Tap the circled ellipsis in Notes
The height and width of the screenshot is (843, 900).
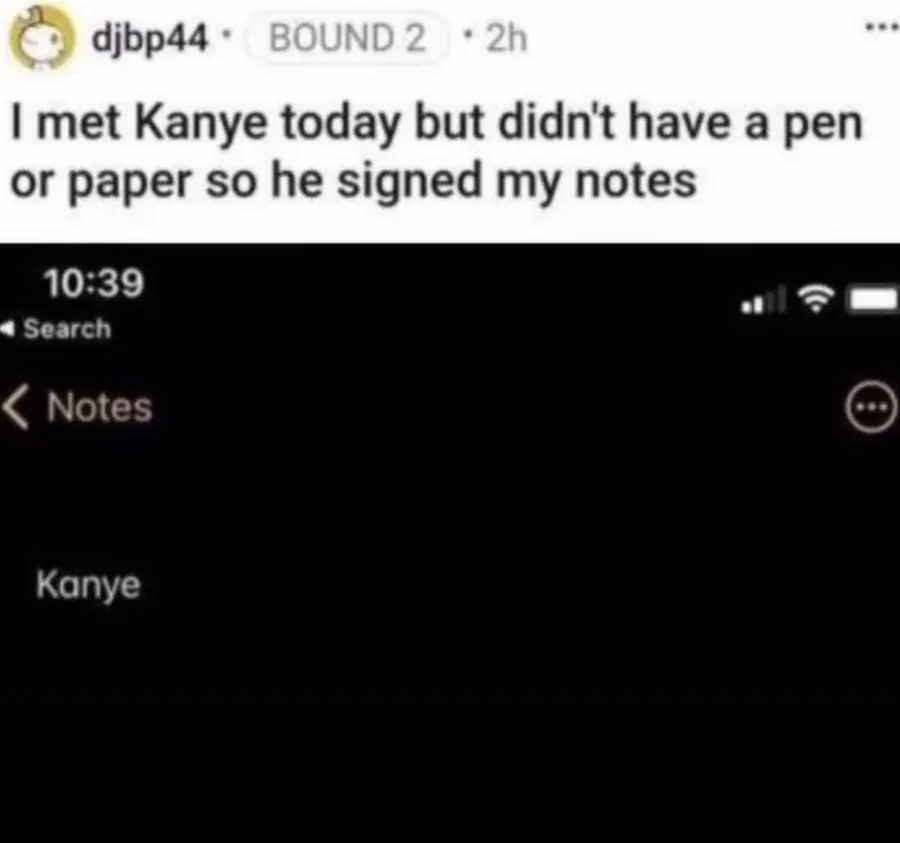[871, 406]
